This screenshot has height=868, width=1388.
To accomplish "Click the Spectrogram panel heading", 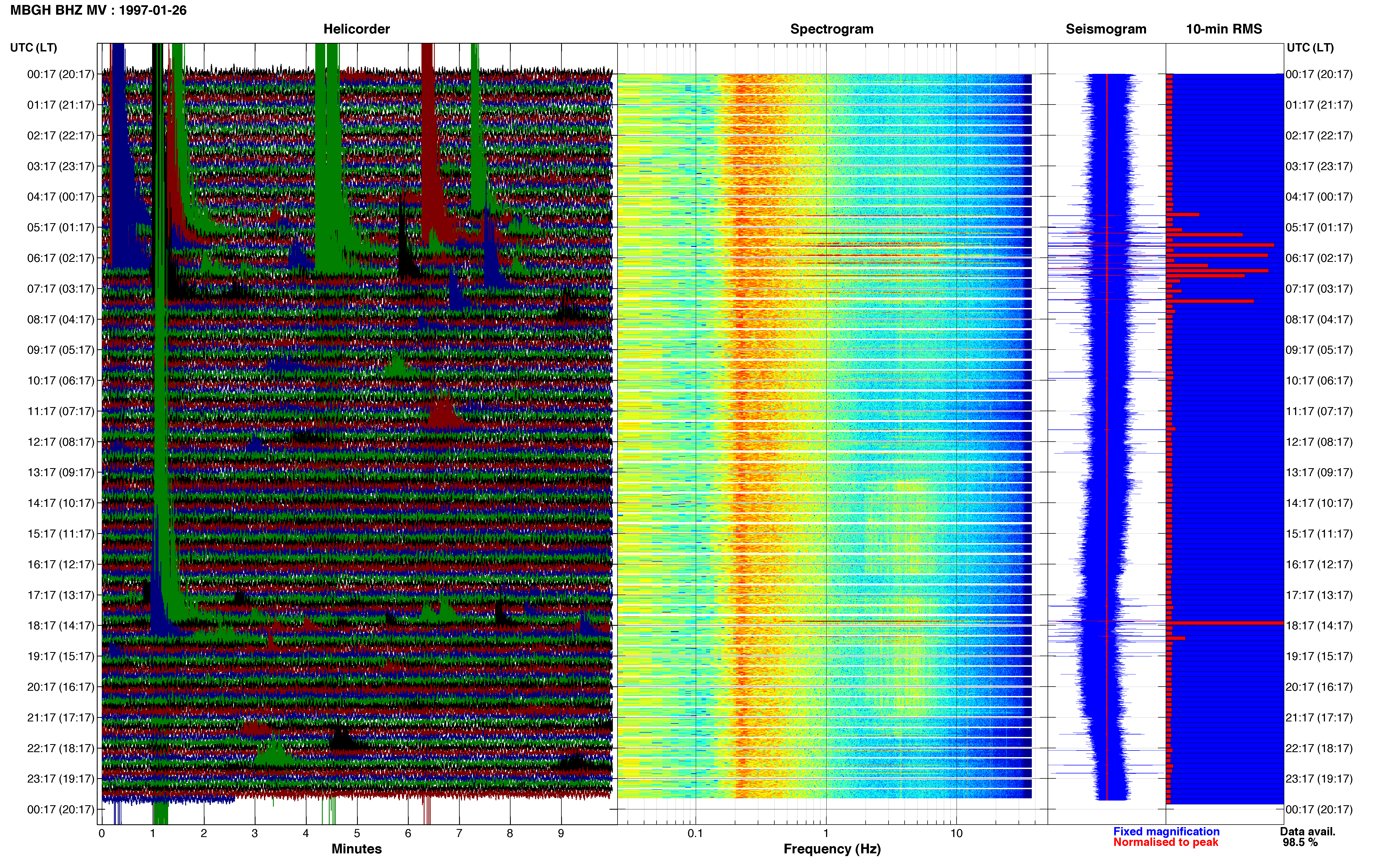I will pyautogui.click(x=832, y=29).
